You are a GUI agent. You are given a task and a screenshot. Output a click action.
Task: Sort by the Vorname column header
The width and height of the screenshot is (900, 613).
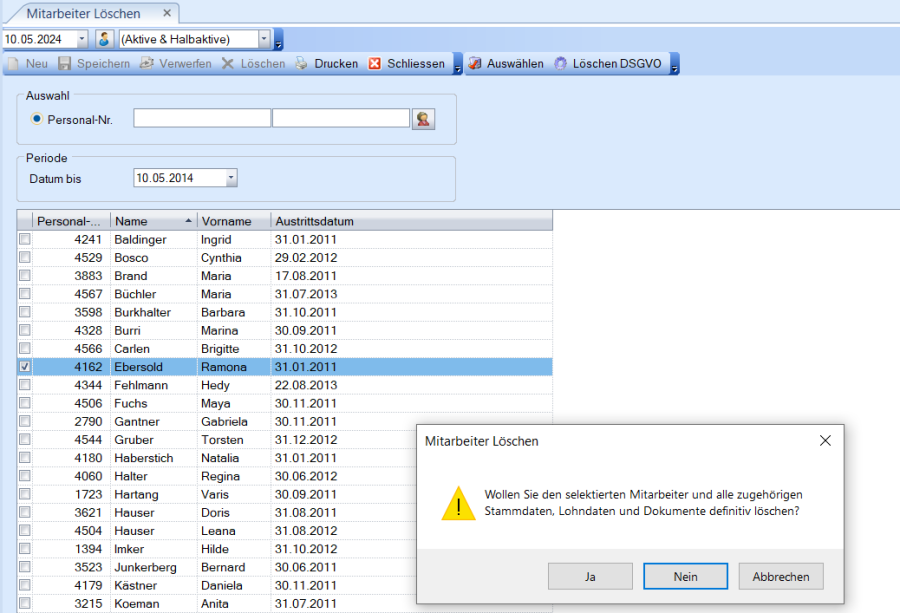point(234,221)
